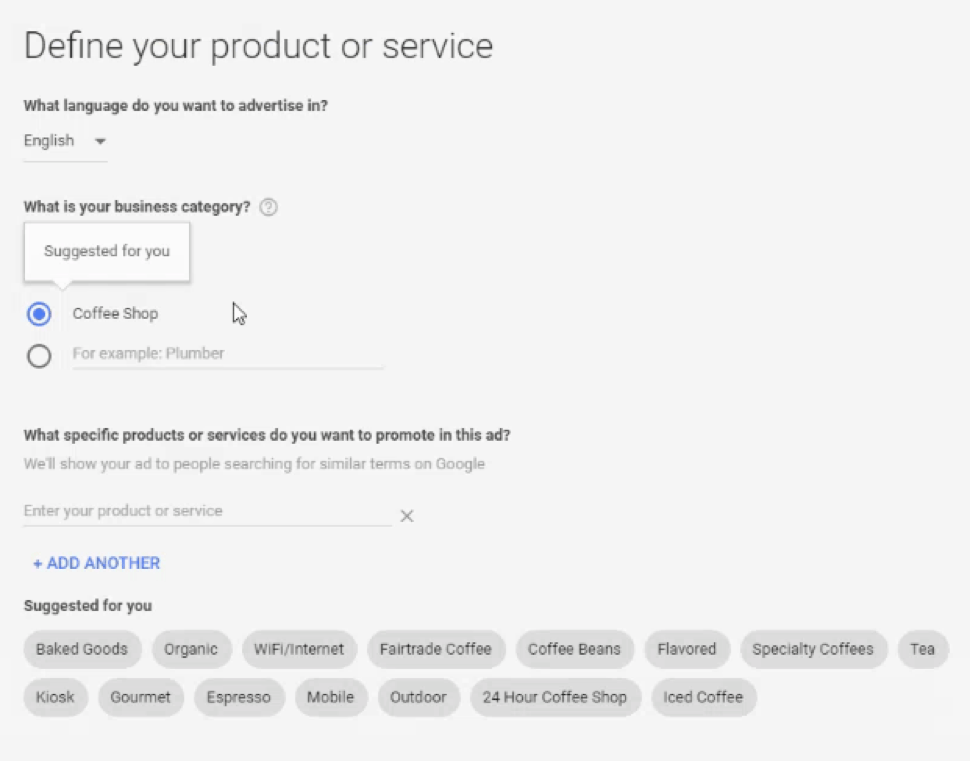Click the Iced Coffee suggestion chip

point(703,697)
